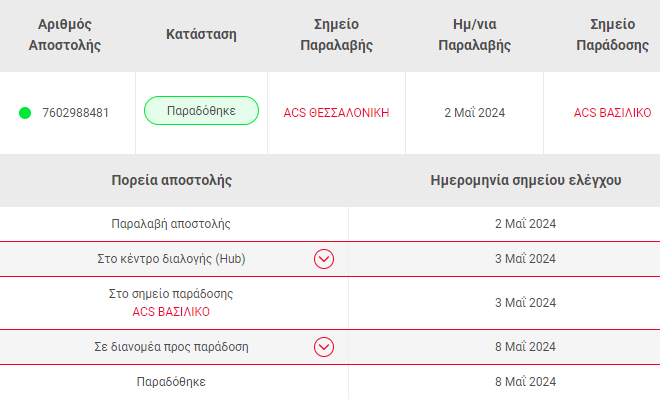Expand the 'Στο κέντρο διαλογής (Hub)' chevron
The height and width of the screenshot is (410, 660).
pos(324,259)
